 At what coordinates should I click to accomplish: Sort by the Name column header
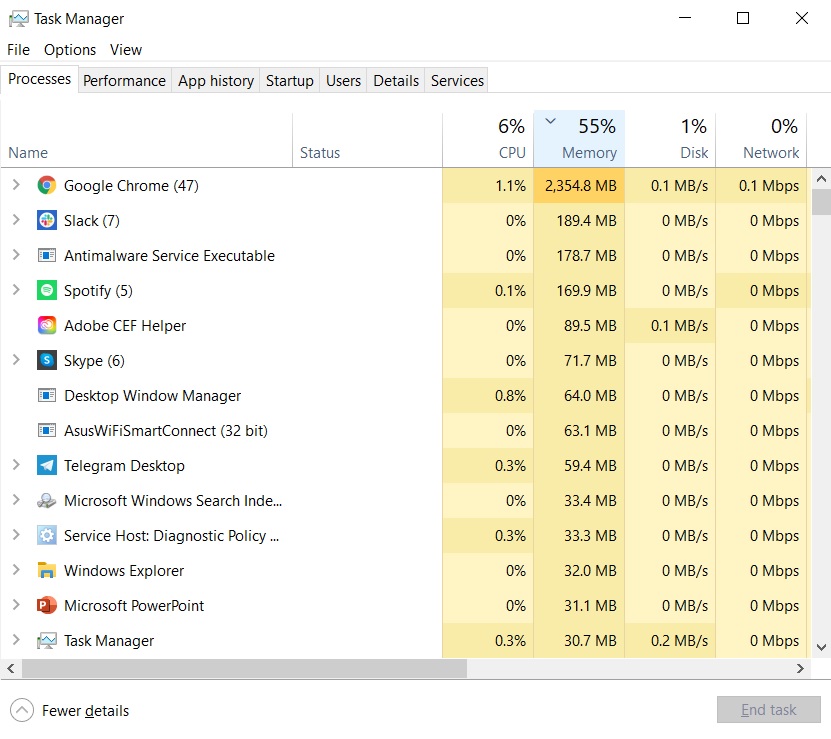point(146,140)
